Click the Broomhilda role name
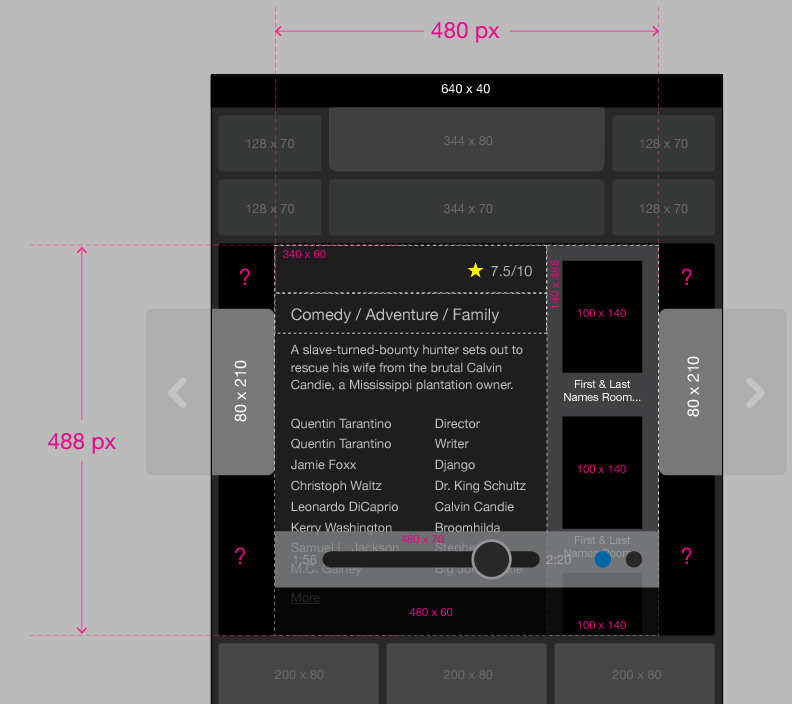This screenshot has width=792, height=704. (x=467, y=527)
